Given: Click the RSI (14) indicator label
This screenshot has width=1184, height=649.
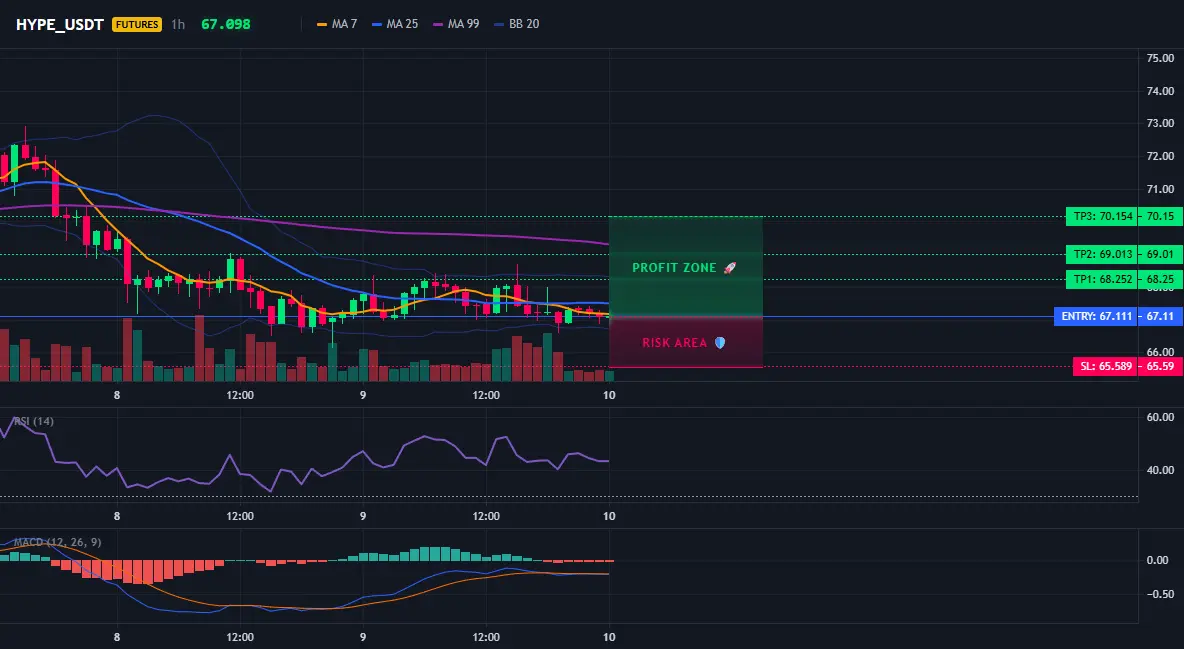Looking at the screenshot, I should pyautogui.click(x=33, y=422).
